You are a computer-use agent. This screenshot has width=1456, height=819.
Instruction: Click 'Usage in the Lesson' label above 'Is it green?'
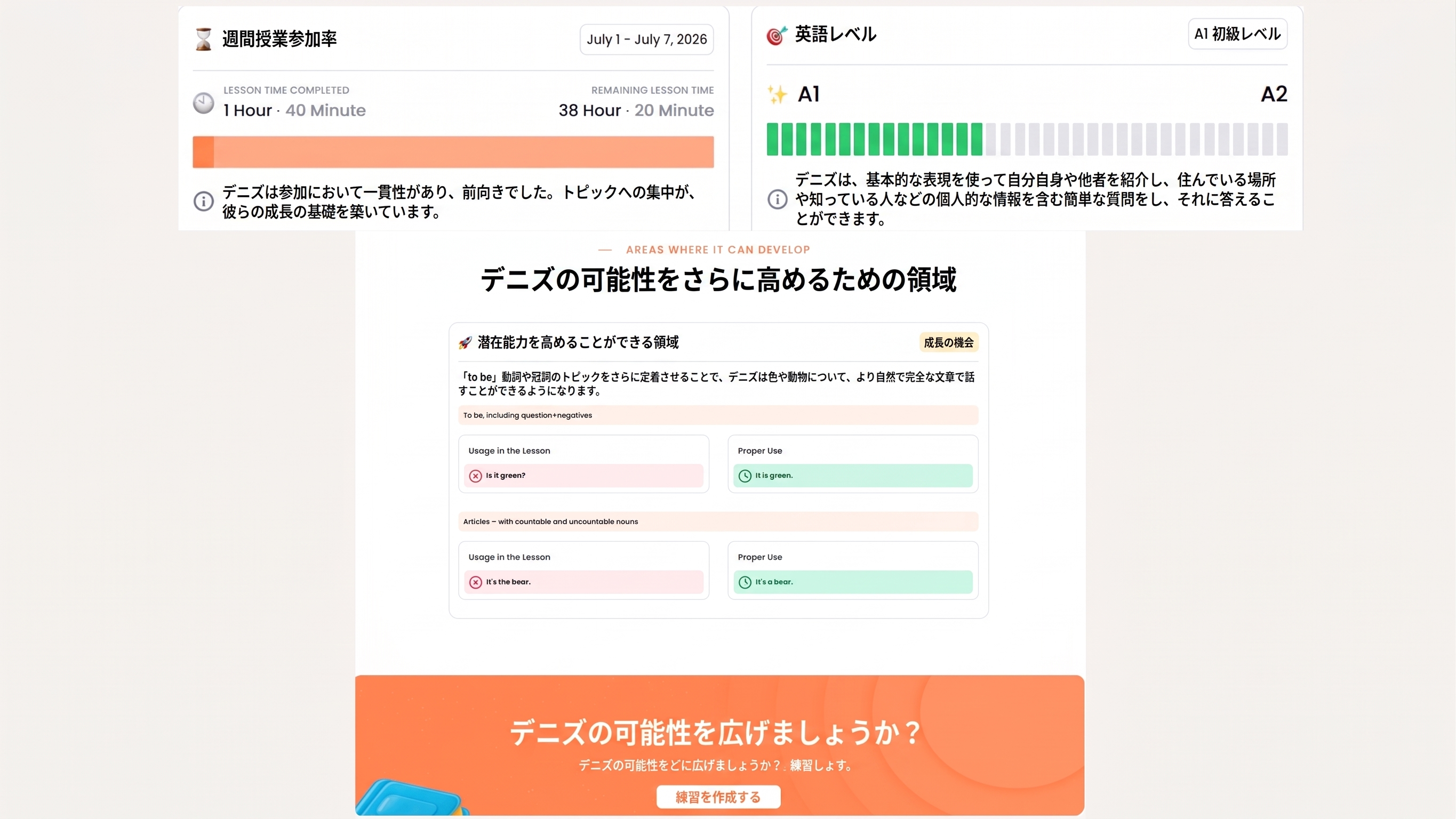[x=509, y=451]
